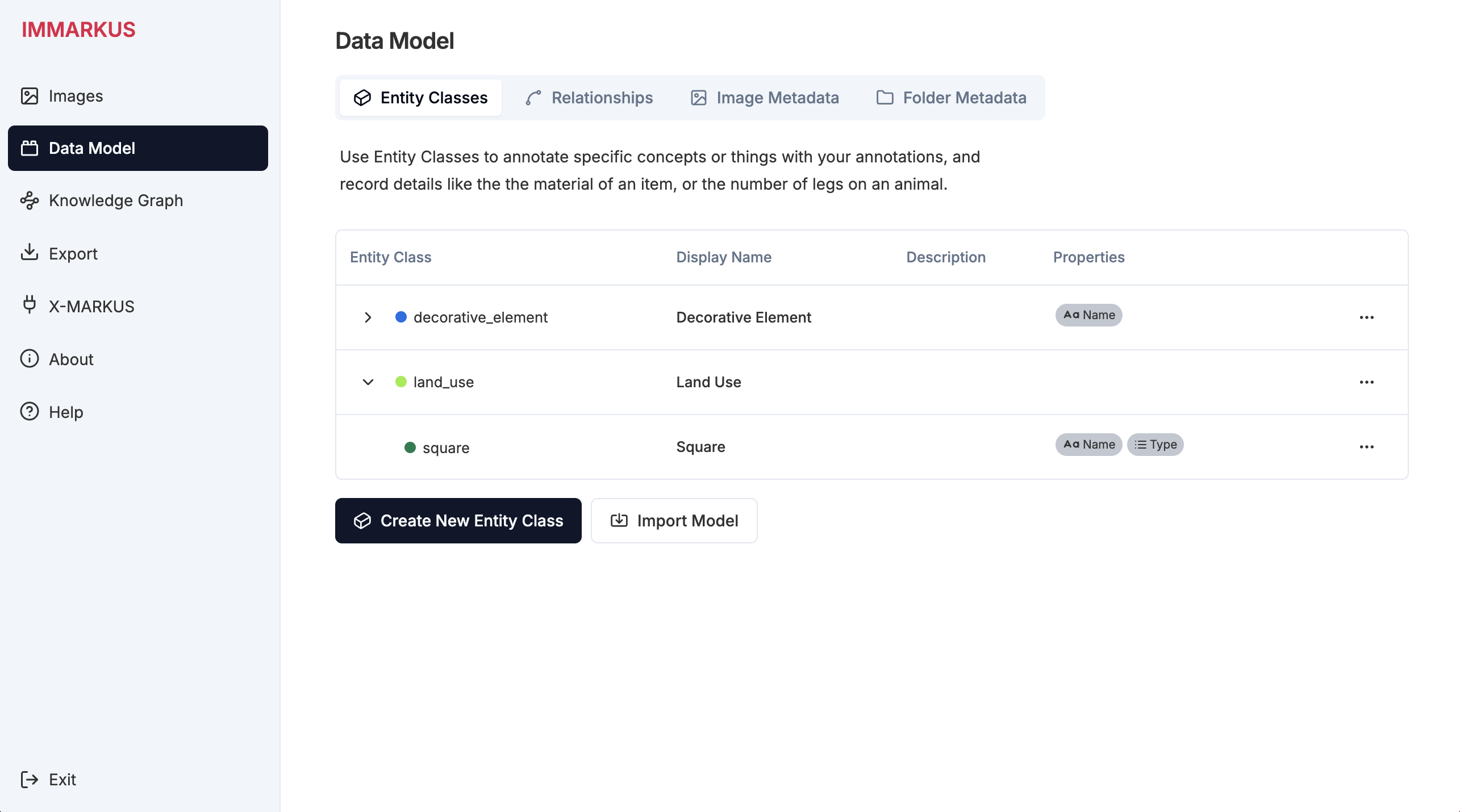1460x812 pixels.
Task: Switch to the Relationships tab
Action: pos(589,98)
